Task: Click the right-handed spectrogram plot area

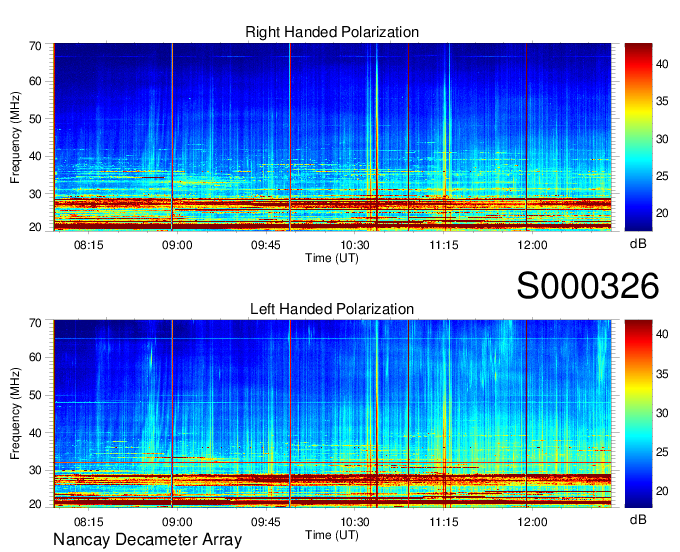Action: click(x=332, y=137)
